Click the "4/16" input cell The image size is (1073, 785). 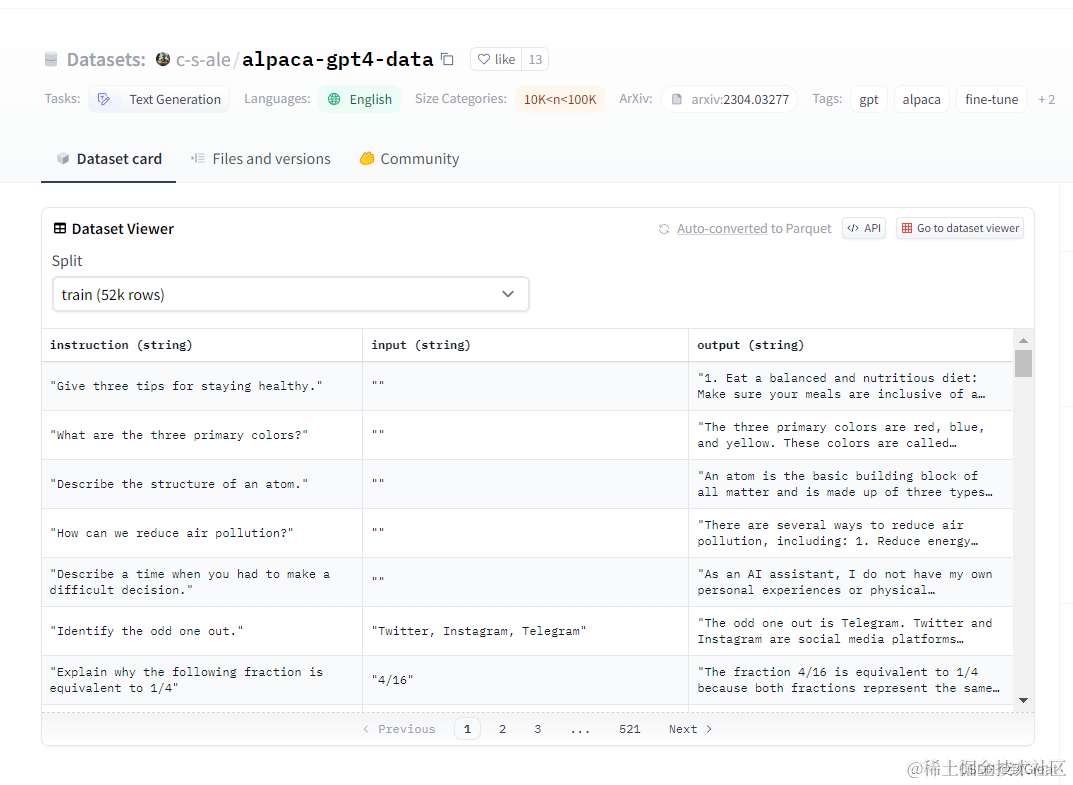coord(526,680)
